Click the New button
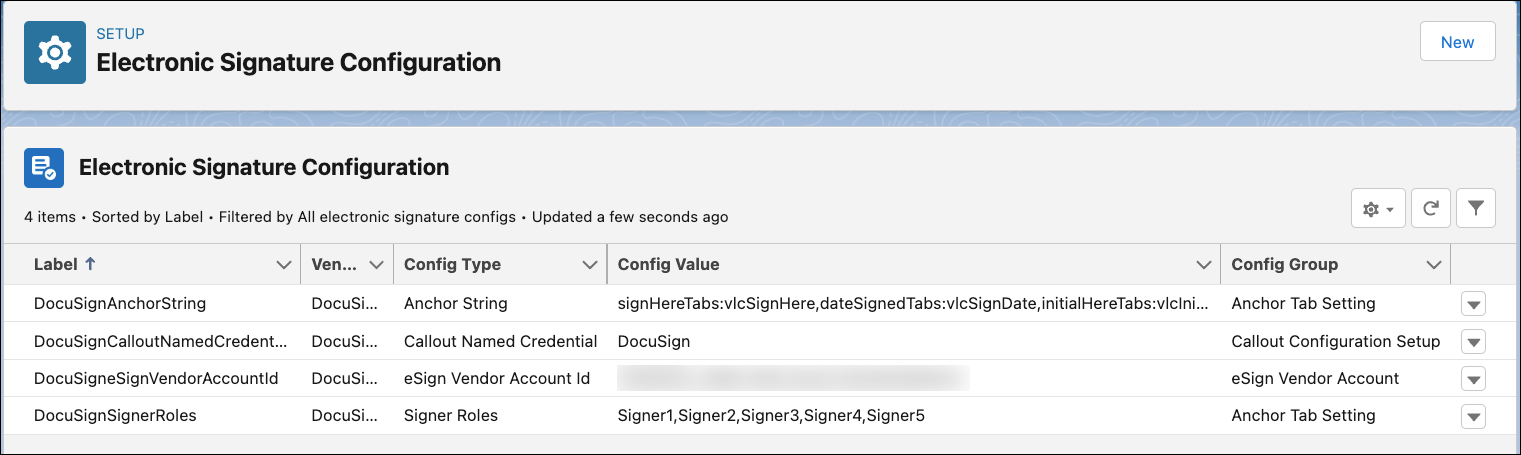 pos(1457,42)
